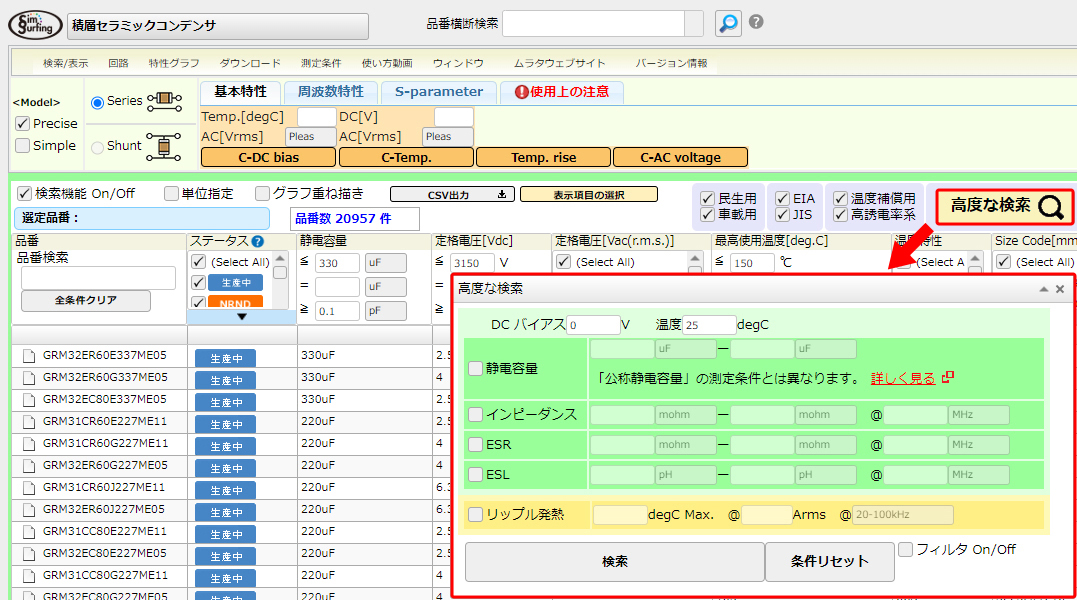Collapse the 高度な検索 panel with the triangle icon

(x=1044, y=289)
